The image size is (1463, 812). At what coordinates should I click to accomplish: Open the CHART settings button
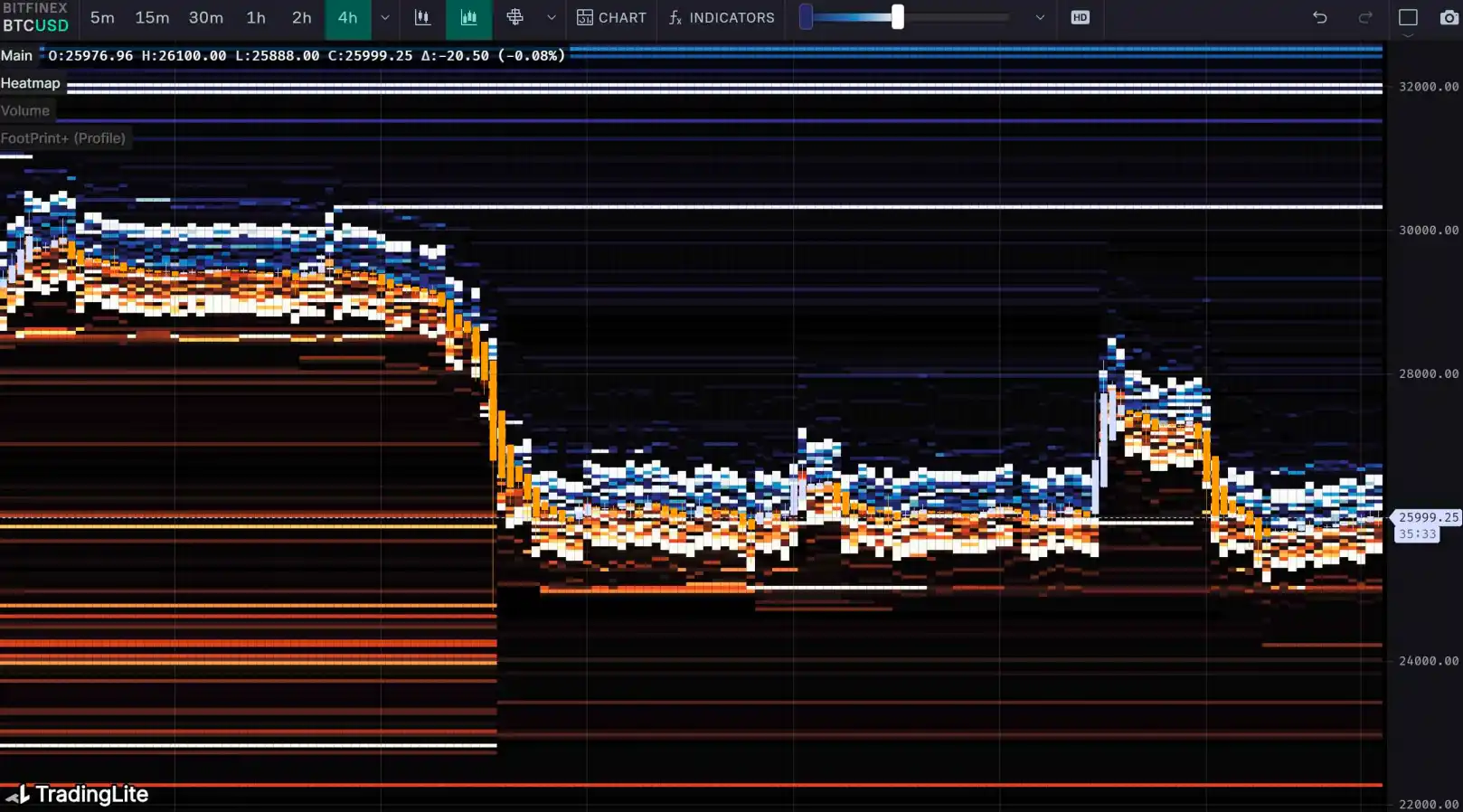(612, 18)
